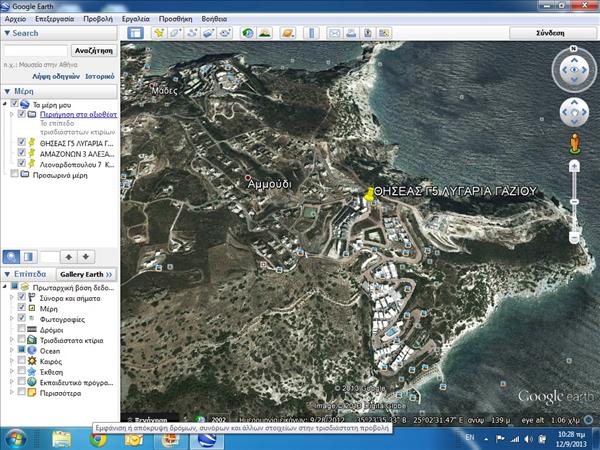Click the Look joystick eye control
The height and width of the screenshot is (450, 600).
click(x=574, y=70)
